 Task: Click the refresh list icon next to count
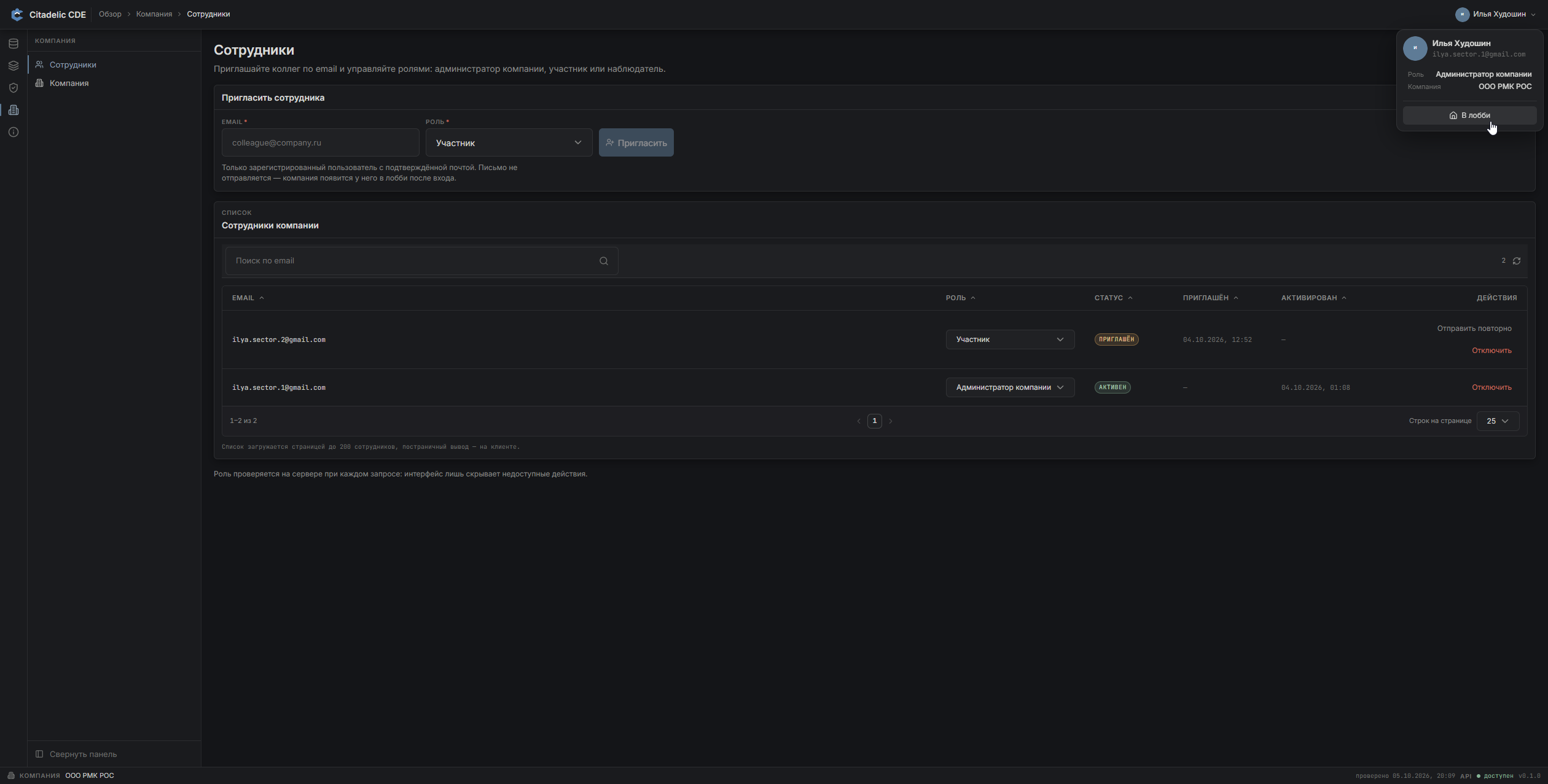pyautogui.click(x=1517, y=261)
